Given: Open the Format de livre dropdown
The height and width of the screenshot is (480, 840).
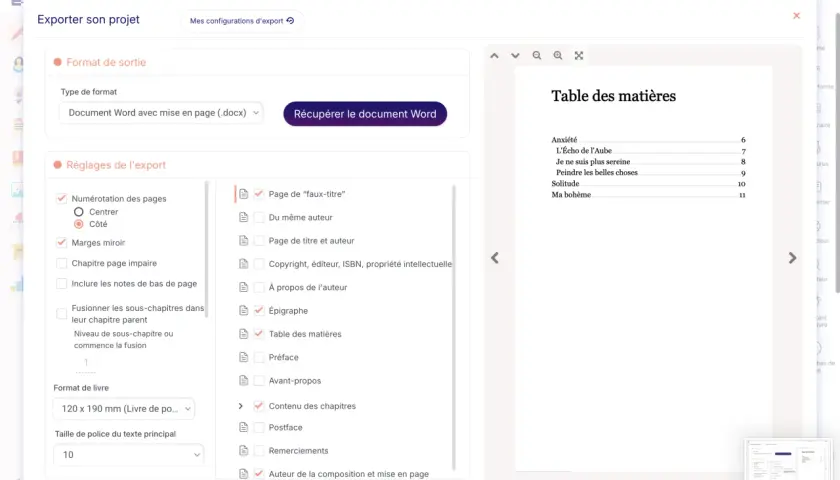Looking at the screenshot, I should (124, 409).
